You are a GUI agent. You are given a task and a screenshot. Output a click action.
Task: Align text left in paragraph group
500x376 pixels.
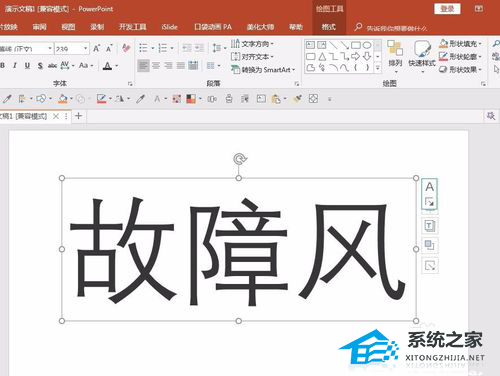click(143, 65)
